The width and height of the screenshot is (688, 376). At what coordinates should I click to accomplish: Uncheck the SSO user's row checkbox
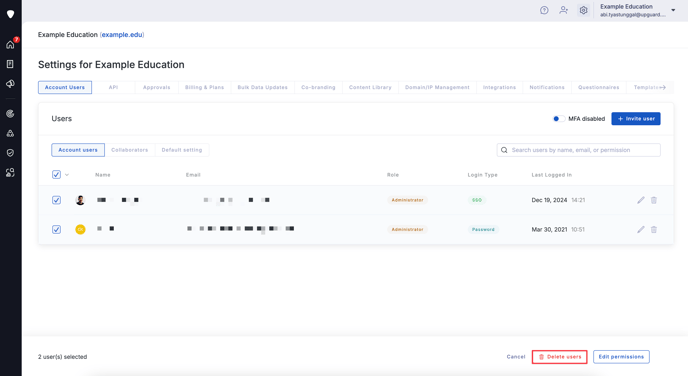(x=56, y=200)
